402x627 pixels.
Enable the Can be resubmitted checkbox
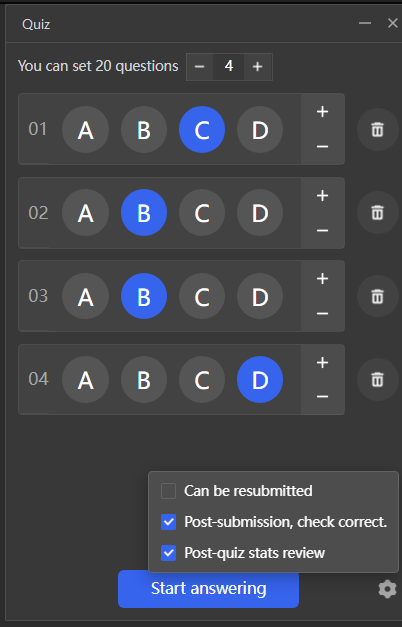[168, 491]
